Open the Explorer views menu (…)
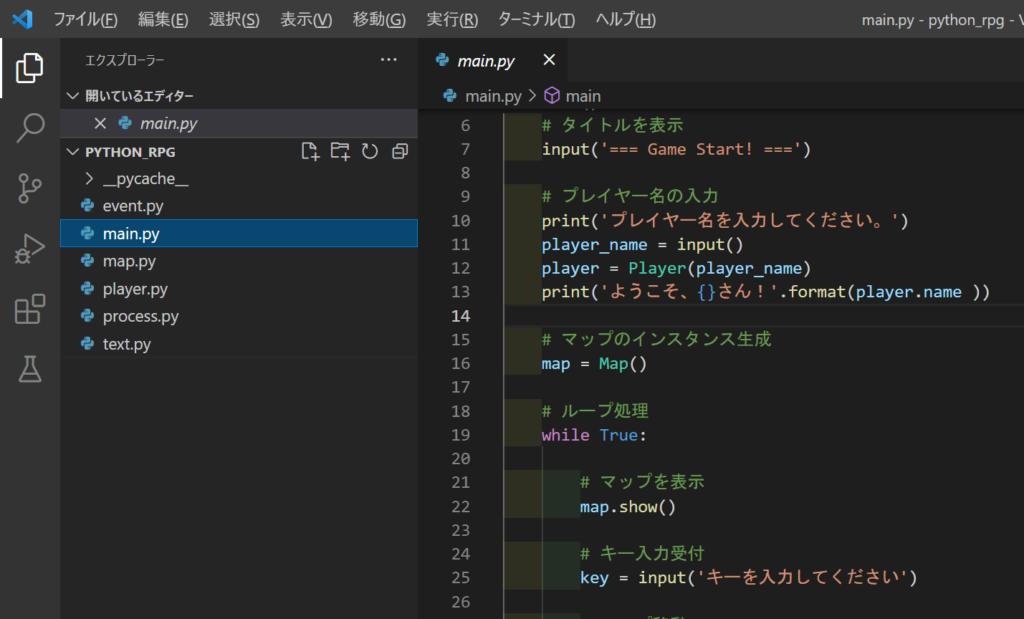Image resolution: width=1024 pixels, height=619 pixels. (388, 60)
